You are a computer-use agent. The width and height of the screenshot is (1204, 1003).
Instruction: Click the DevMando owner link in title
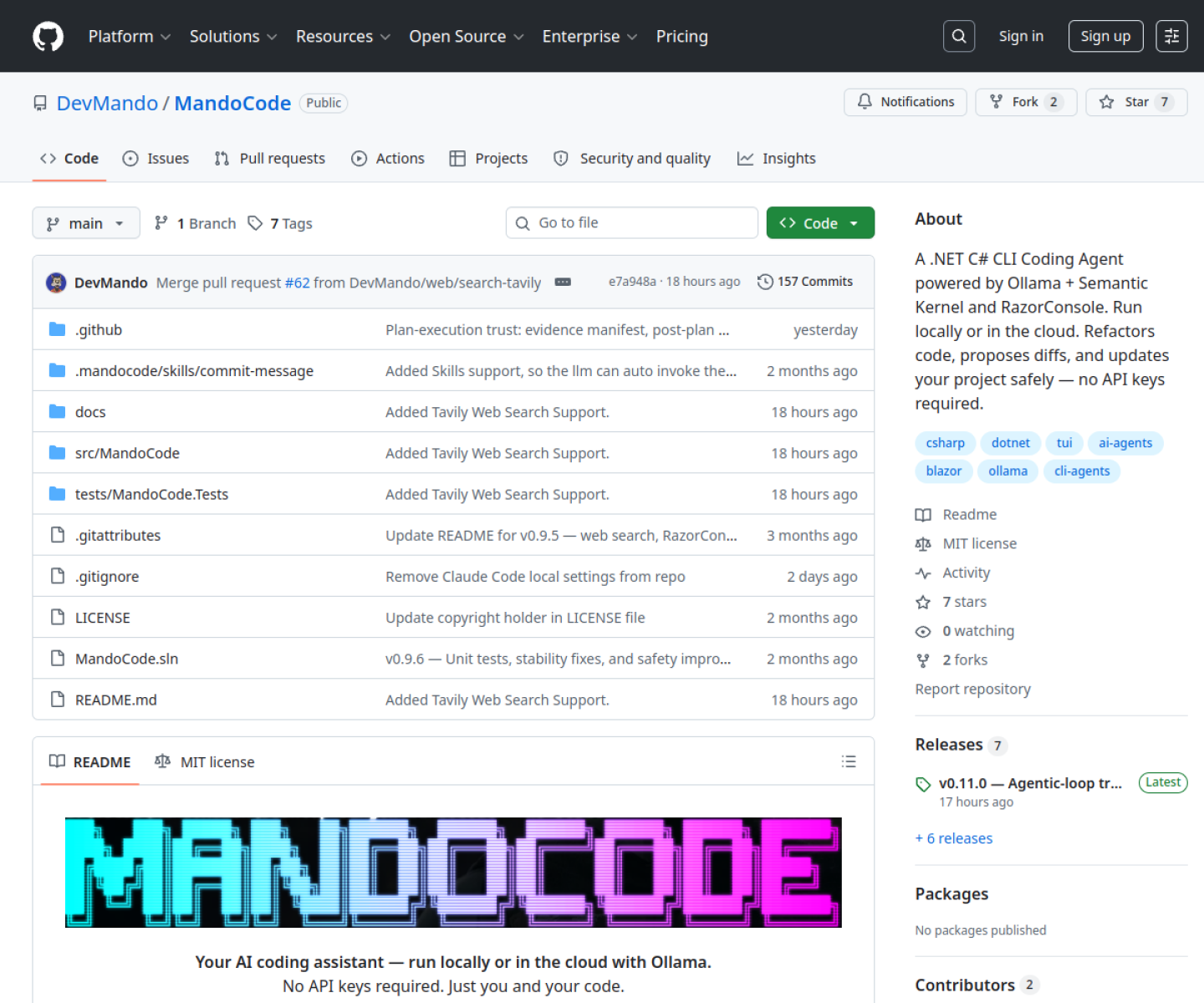[x=107, y=103]
